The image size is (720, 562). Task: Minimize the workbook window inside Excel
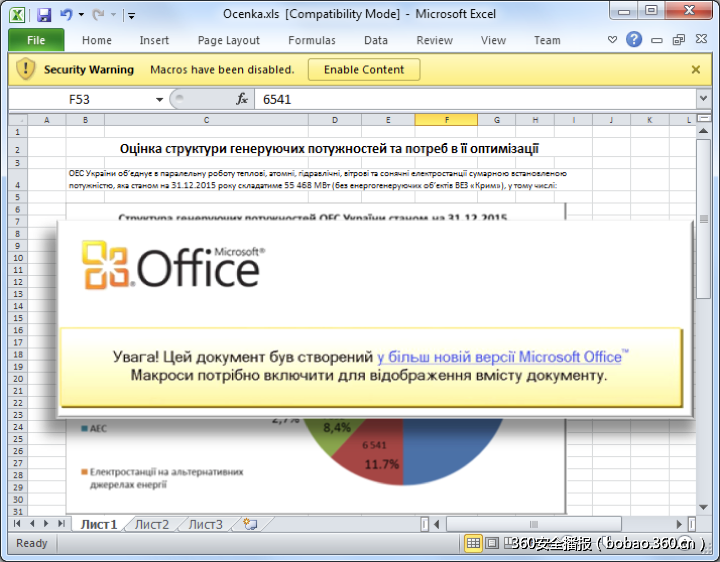(657, 40)
